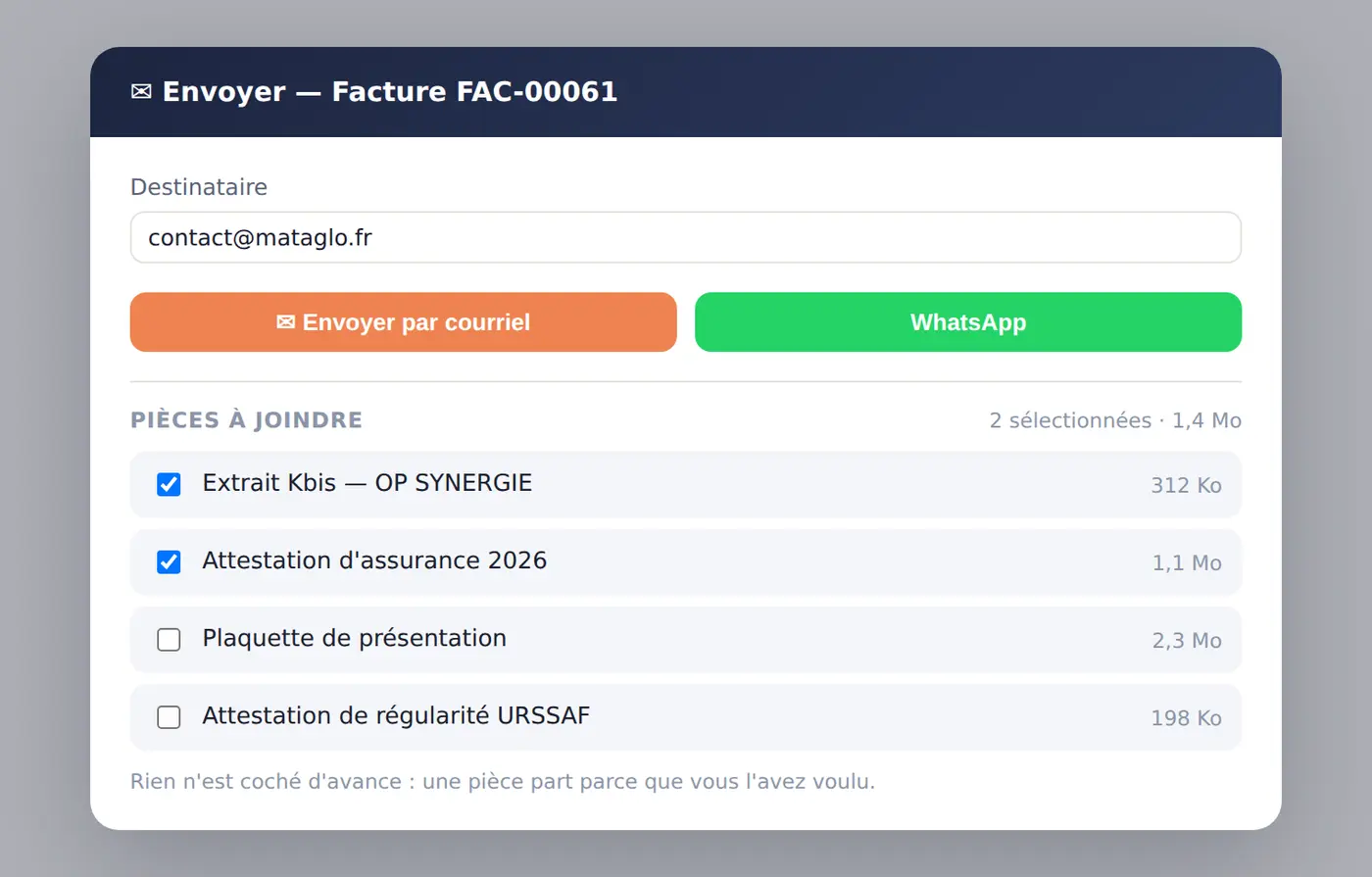Click the 312 Ko file size
This screenshot has height=877, width=1372.
[x=1186, y=485]
